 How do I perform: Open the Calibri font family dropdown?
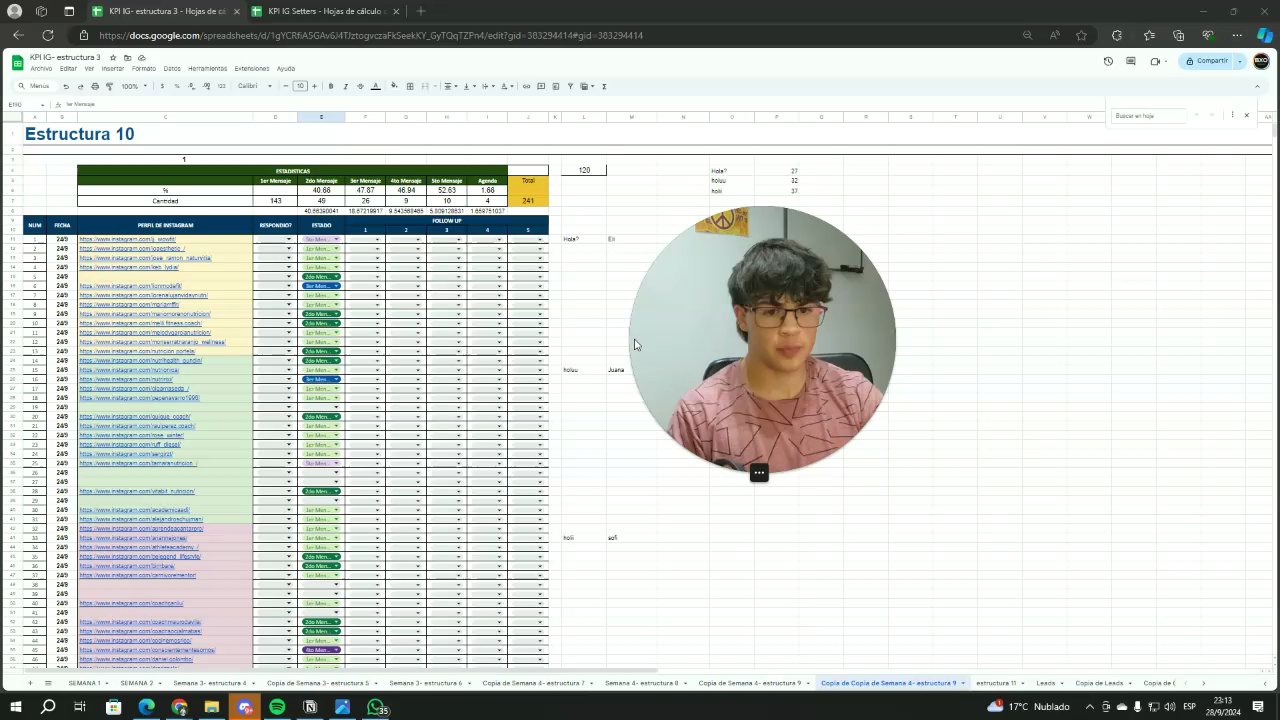click(254, 86)
